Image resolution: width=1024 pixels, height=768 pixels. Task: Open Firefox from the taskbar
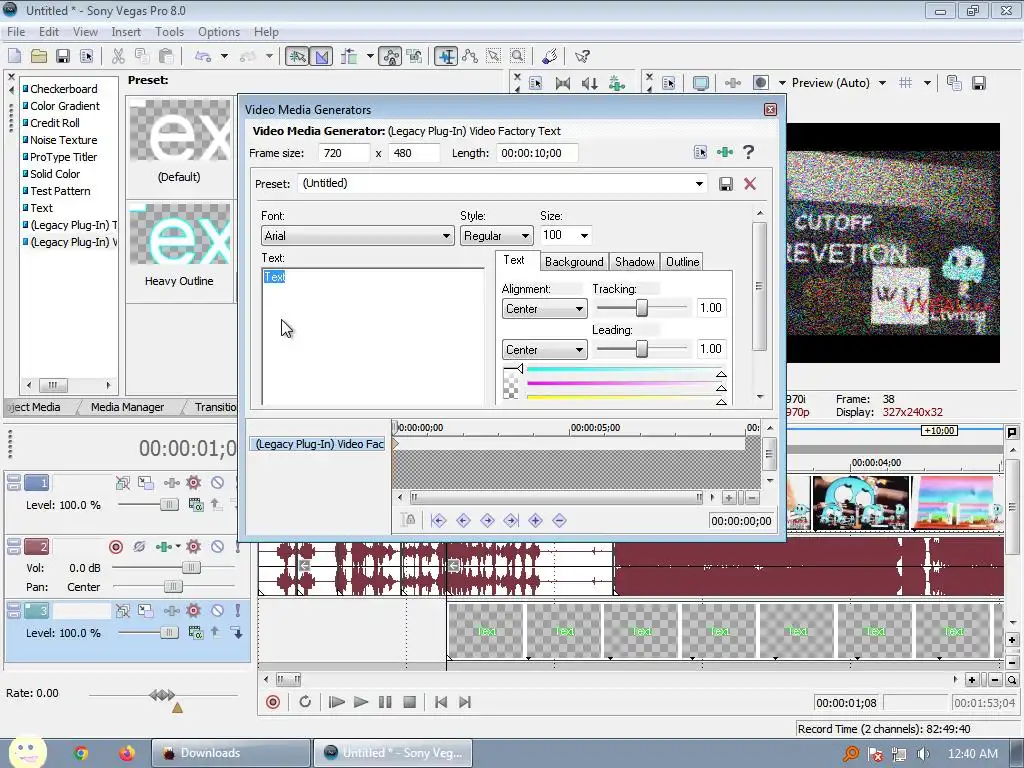point(126,753)
